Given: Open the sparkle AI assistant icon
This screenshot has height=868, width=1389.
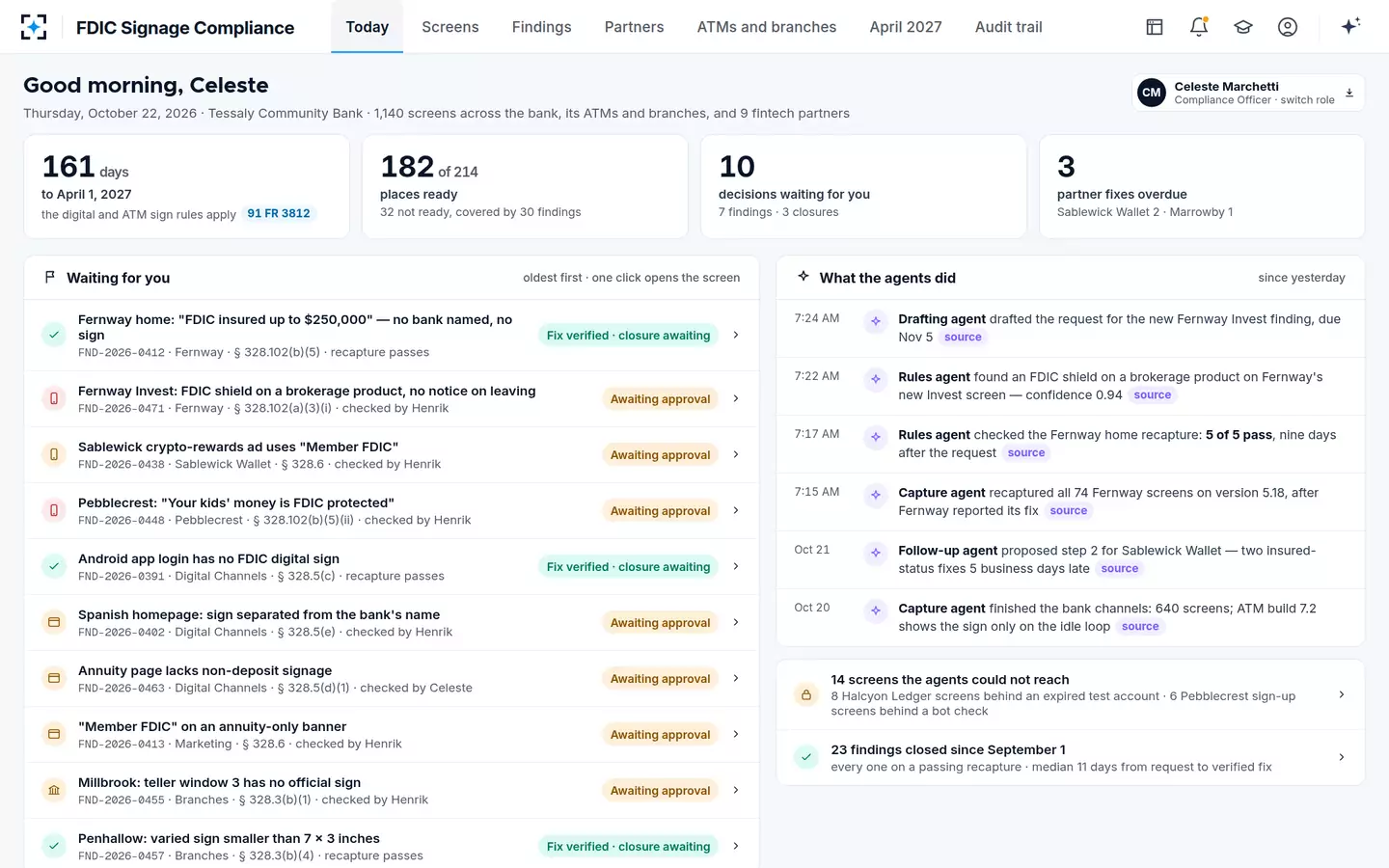Looking at the screenshot, I should tap(1350, 26).
